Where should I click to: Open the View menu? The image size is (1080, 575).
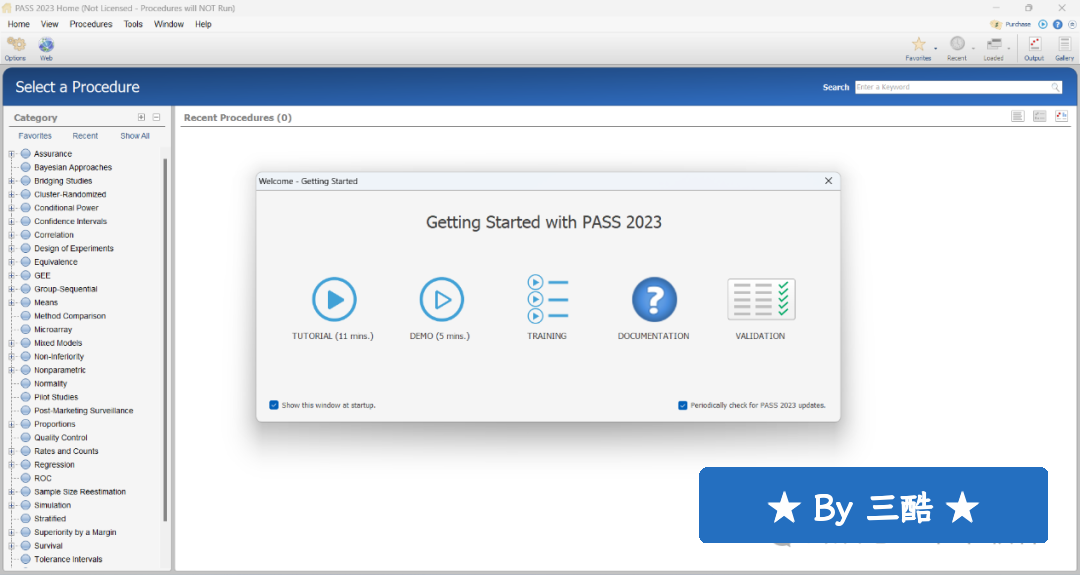50,24
